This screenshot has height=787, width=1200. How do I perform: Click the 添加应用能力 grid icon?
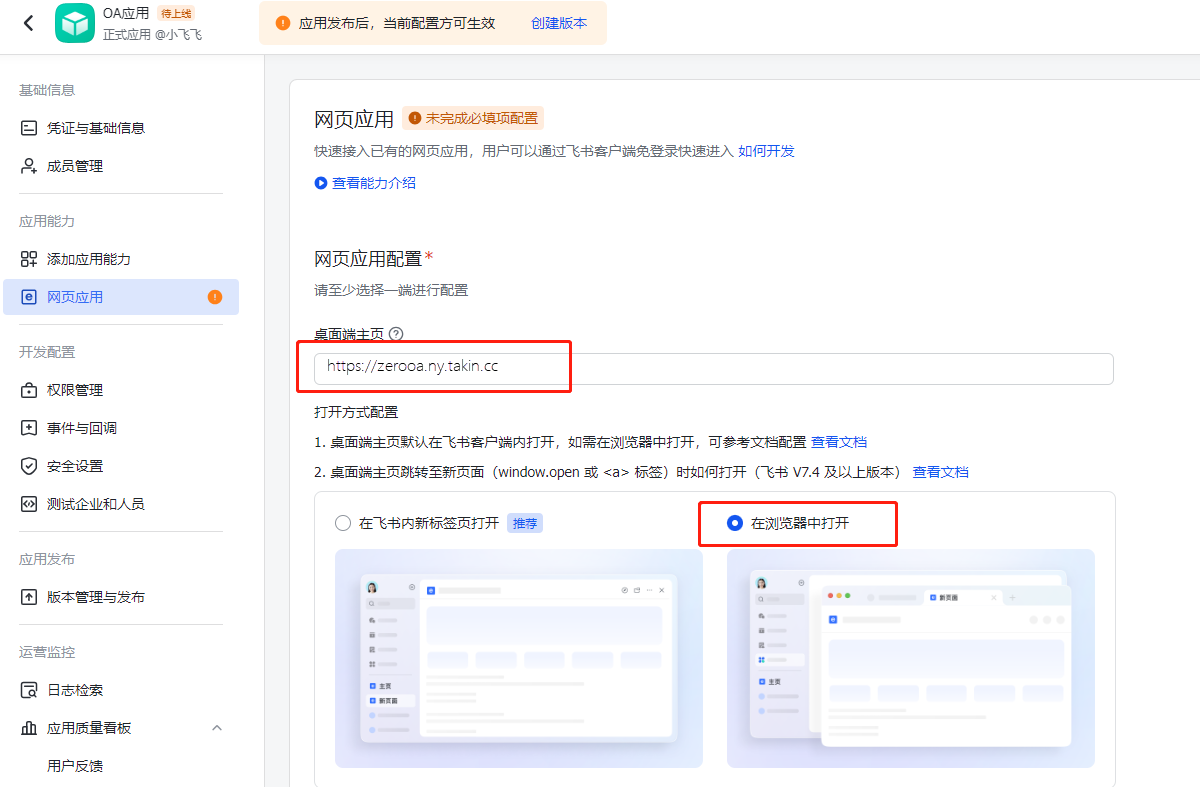[x=29, y=259]
